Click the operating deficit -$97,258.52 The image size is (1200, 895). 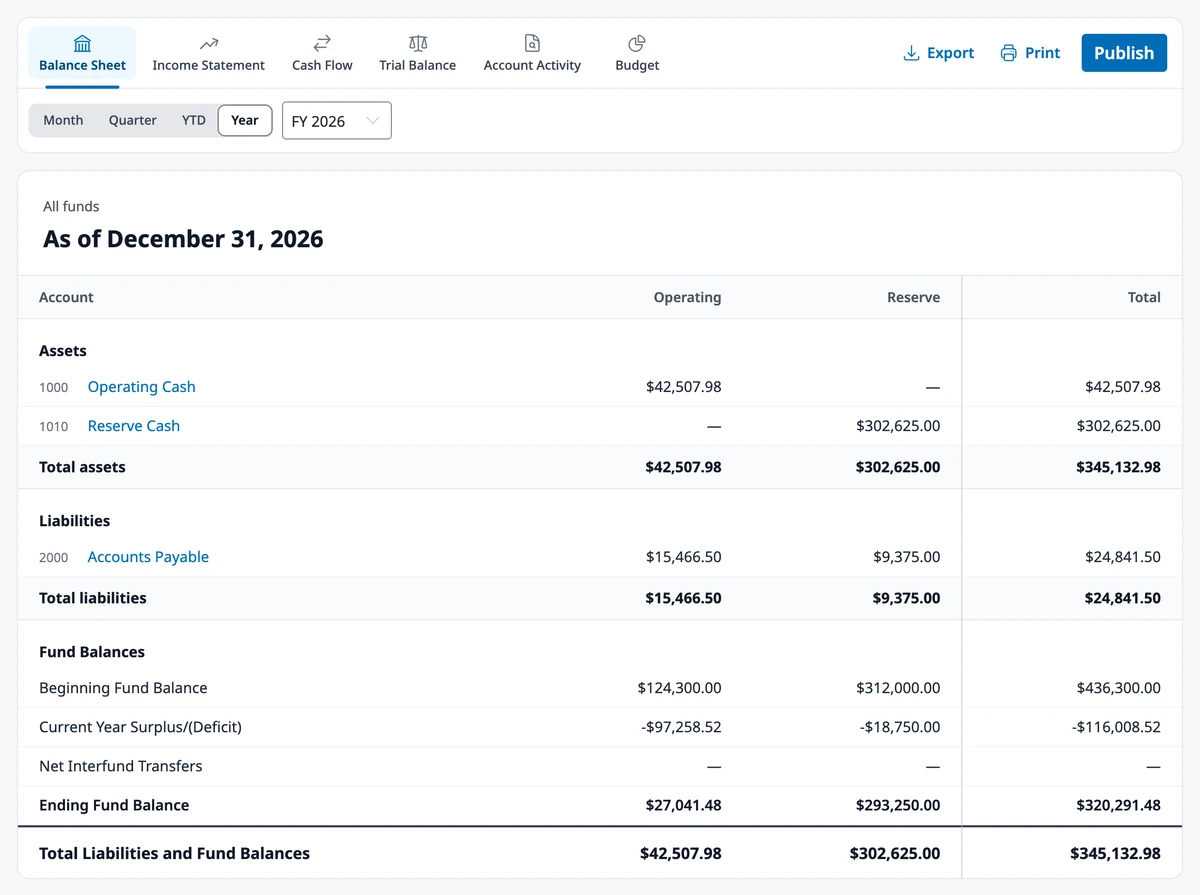coord(681,727)
